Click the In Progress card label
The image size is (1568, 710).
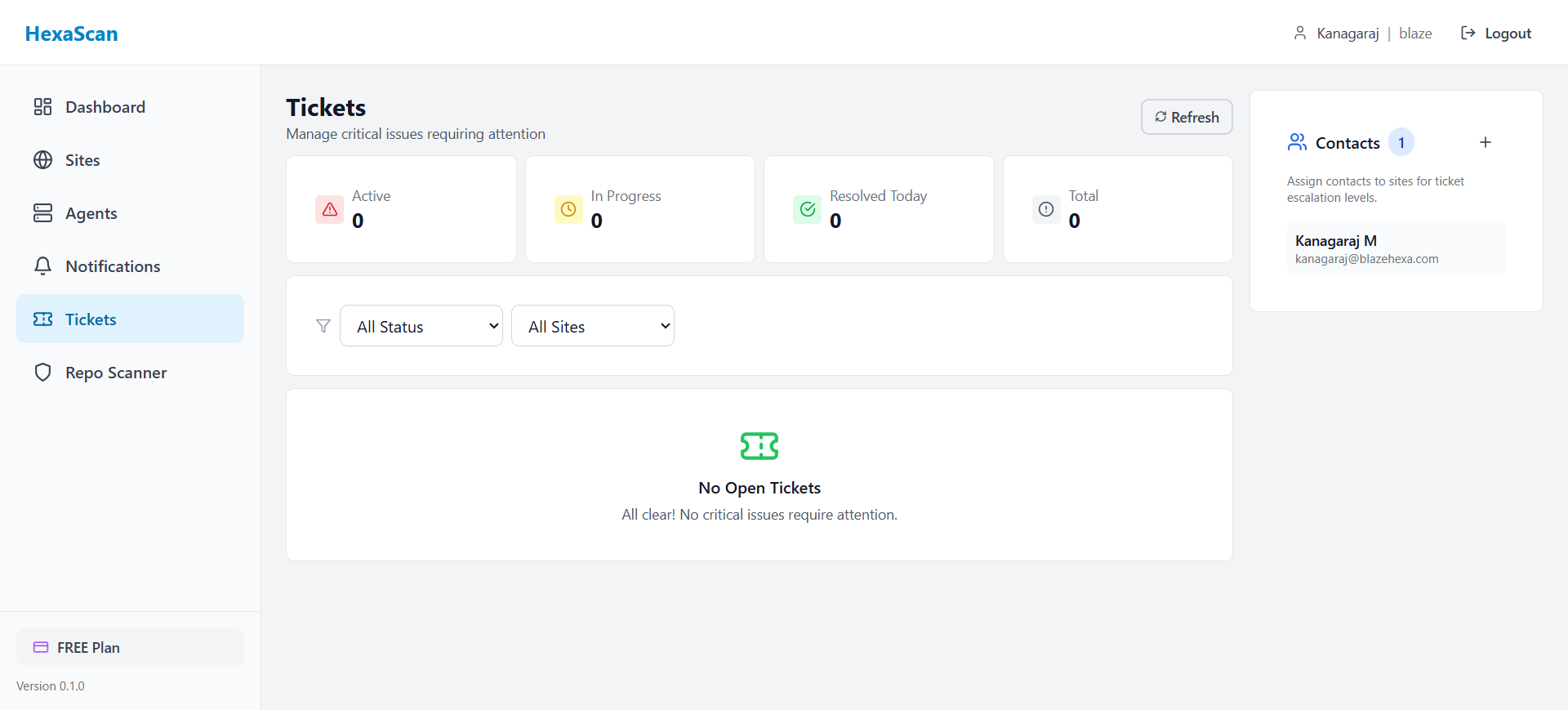626,196
